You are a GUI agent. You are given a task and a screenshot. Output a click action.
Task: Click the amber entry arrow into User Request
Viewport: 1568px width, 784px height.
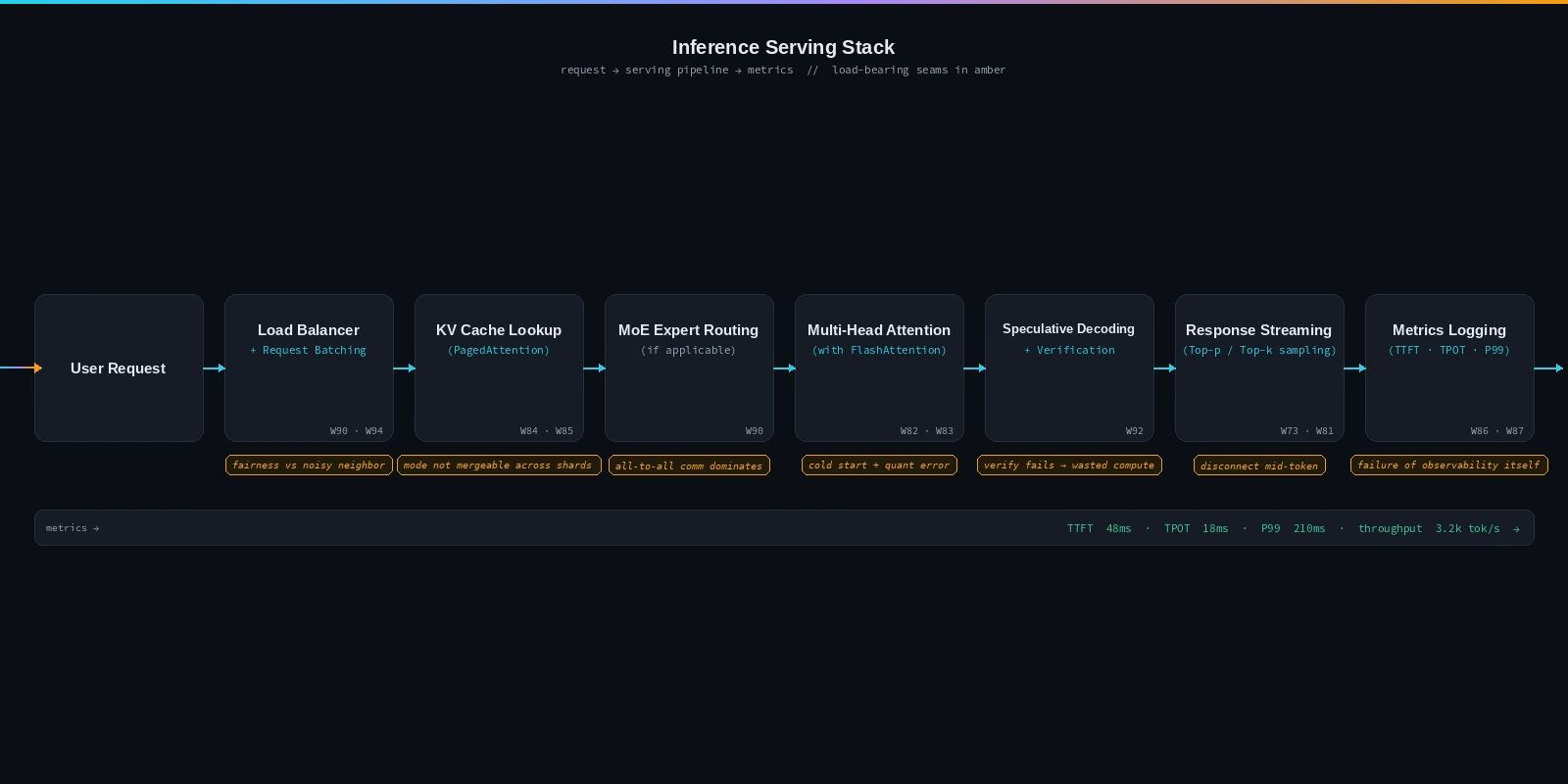coord(22,368)
